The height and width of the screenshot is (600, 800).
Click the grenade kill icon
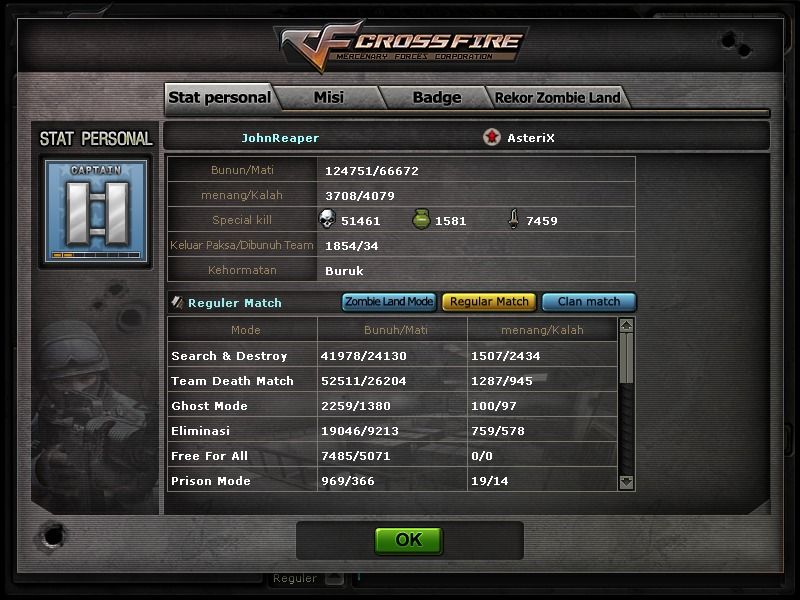click(x=421, y=219)
